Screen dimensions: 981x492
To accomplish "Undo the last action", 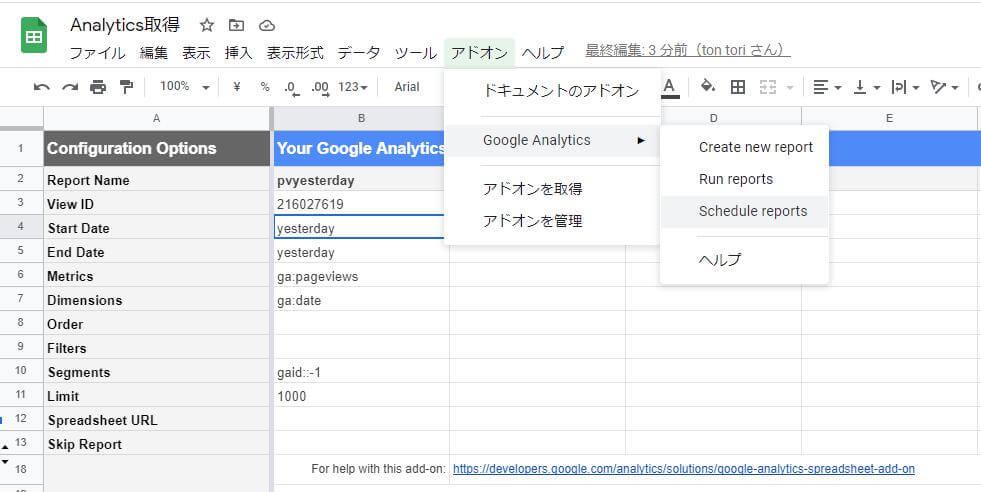I will click(x=42, y=87).
